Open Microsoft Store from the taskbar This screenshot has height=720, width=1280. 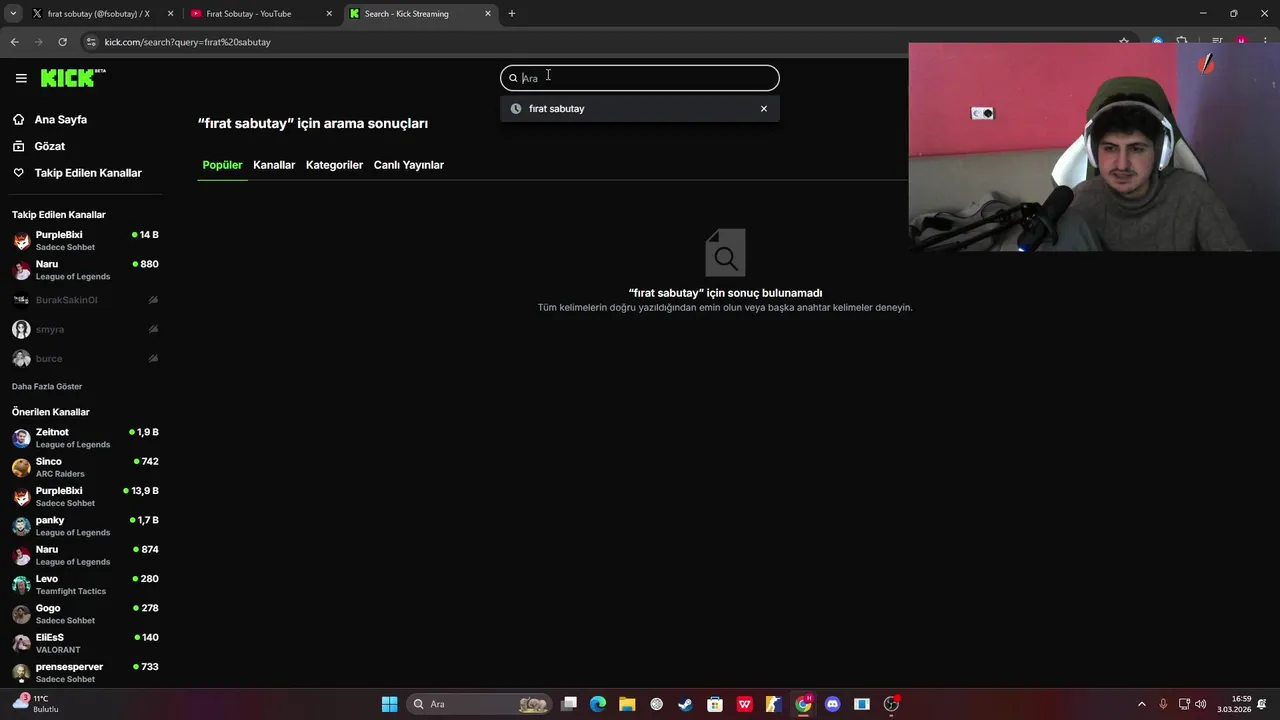tap(715, 704)
